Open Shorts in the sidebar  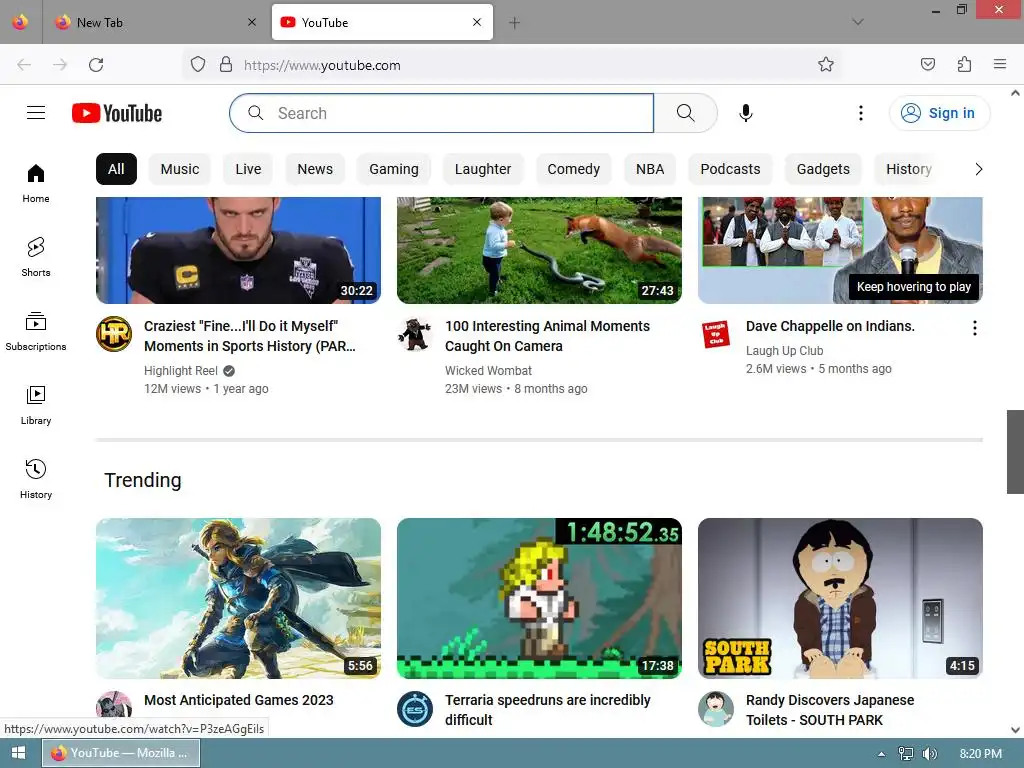[x=36, y=257]
